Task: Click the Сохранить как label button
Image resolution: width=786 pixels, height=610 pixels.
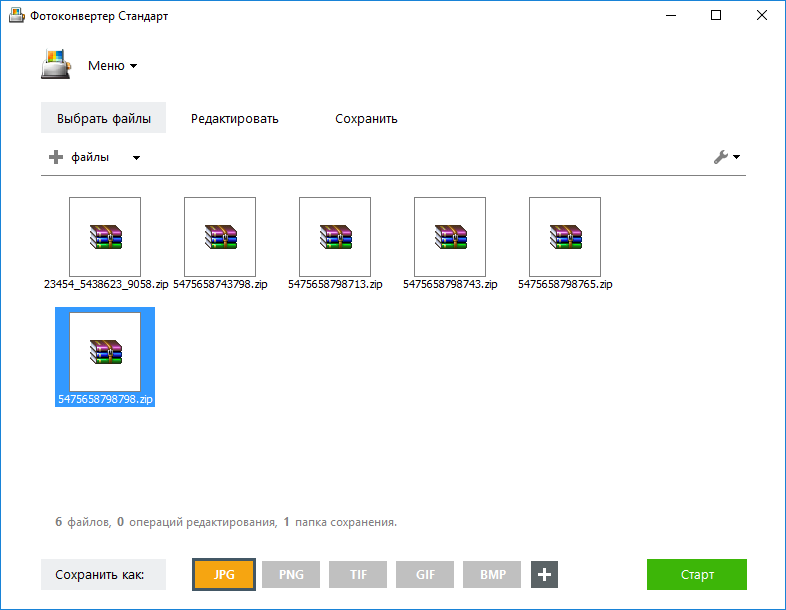Action: [103, 574]
